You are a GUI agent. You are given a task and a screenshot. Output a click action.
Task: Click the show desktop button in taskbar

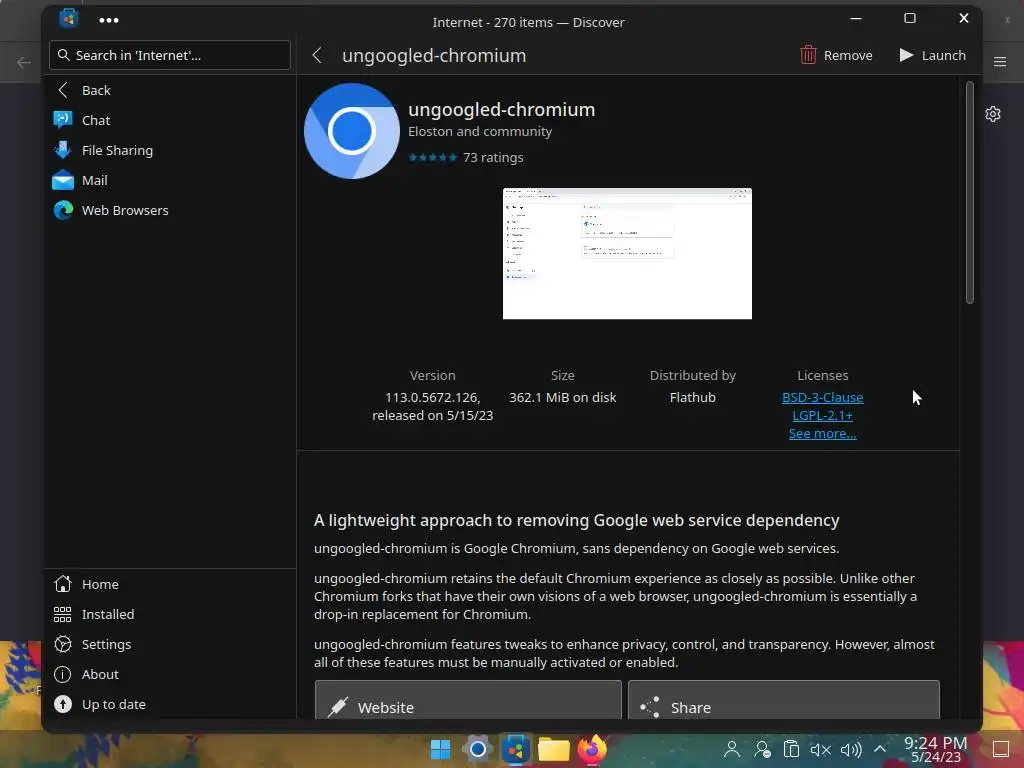[x=1000, y=749]
